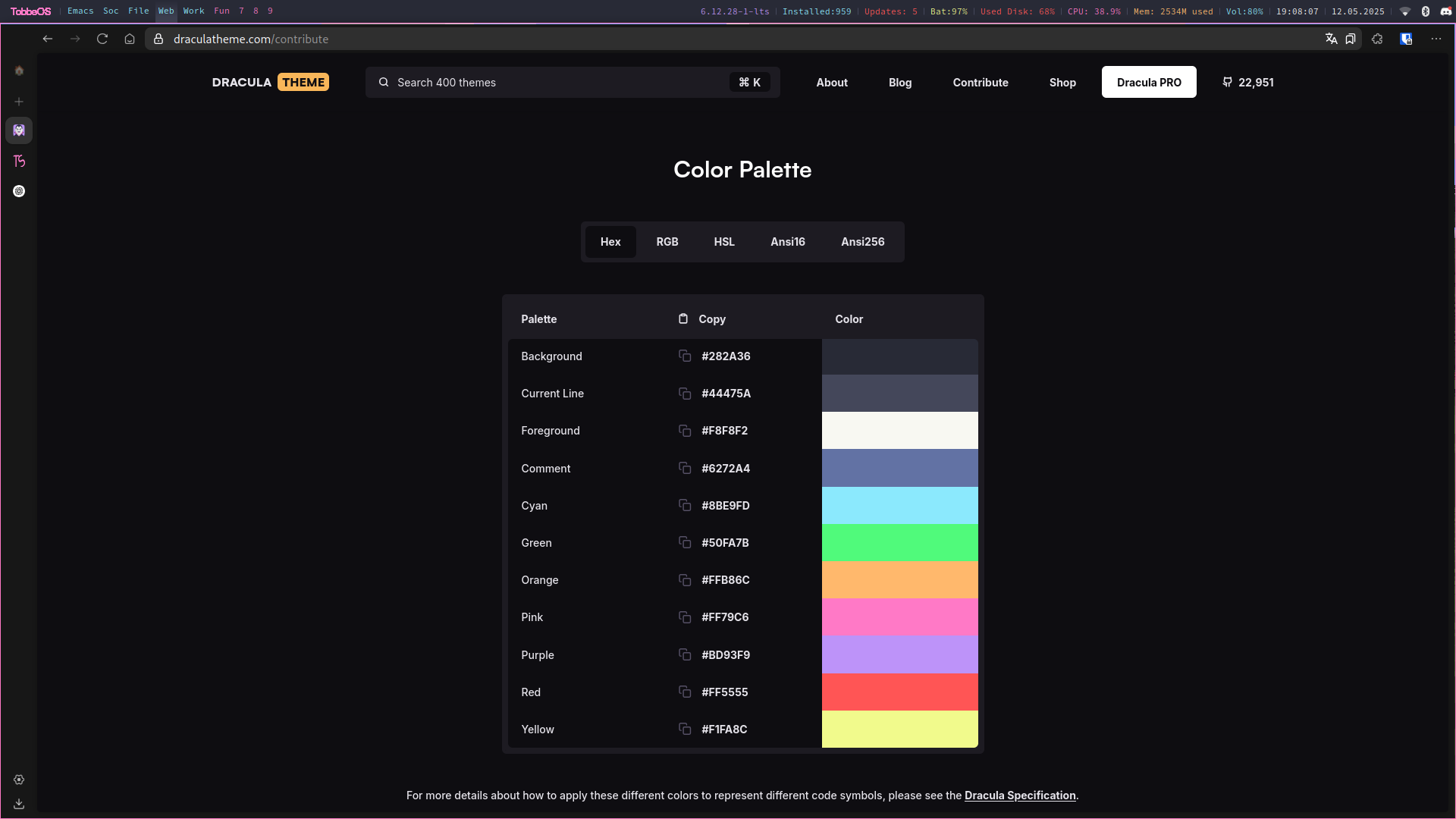Viewport: 1456px width, 819px height.
Task: Switch palette format to RGB tab
Action: pyautogui.click(x=667, y=242)
